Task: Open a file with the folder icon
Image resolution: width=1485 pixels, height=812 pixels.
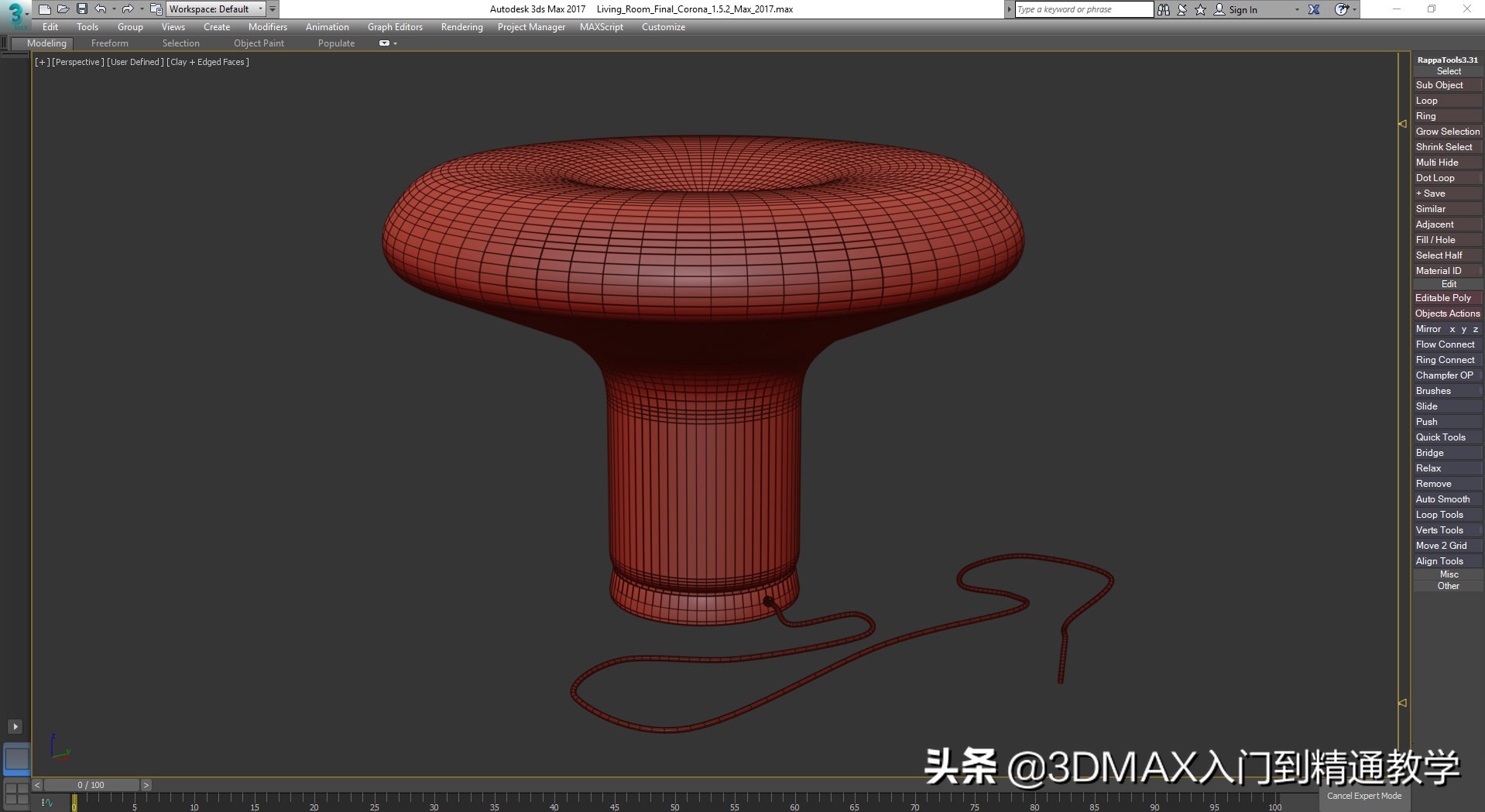Action: click(63, 9)
